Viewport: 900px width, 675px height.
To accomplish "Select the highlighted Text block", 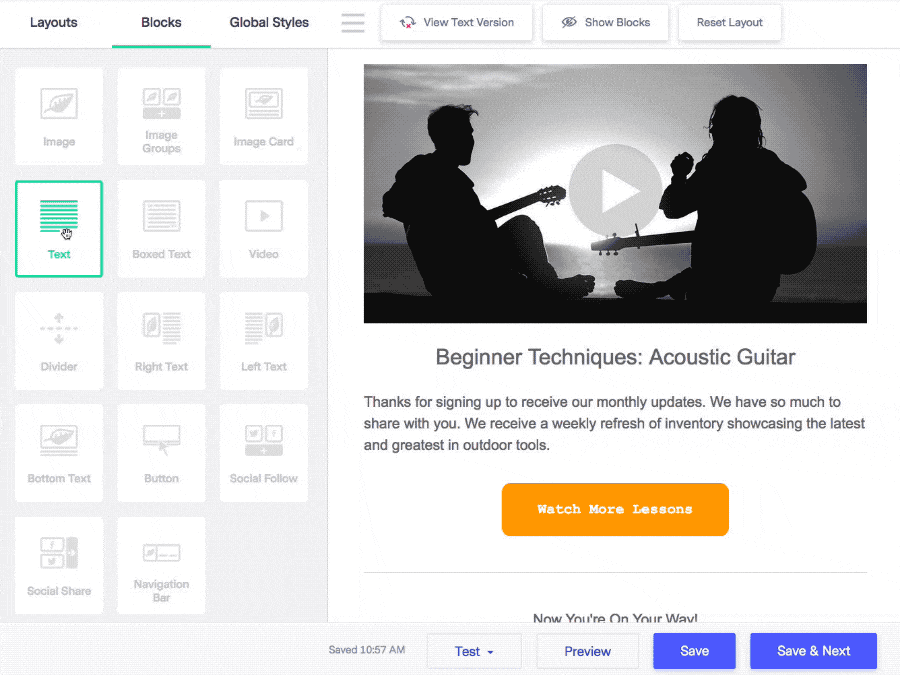I will coord(59,228).
